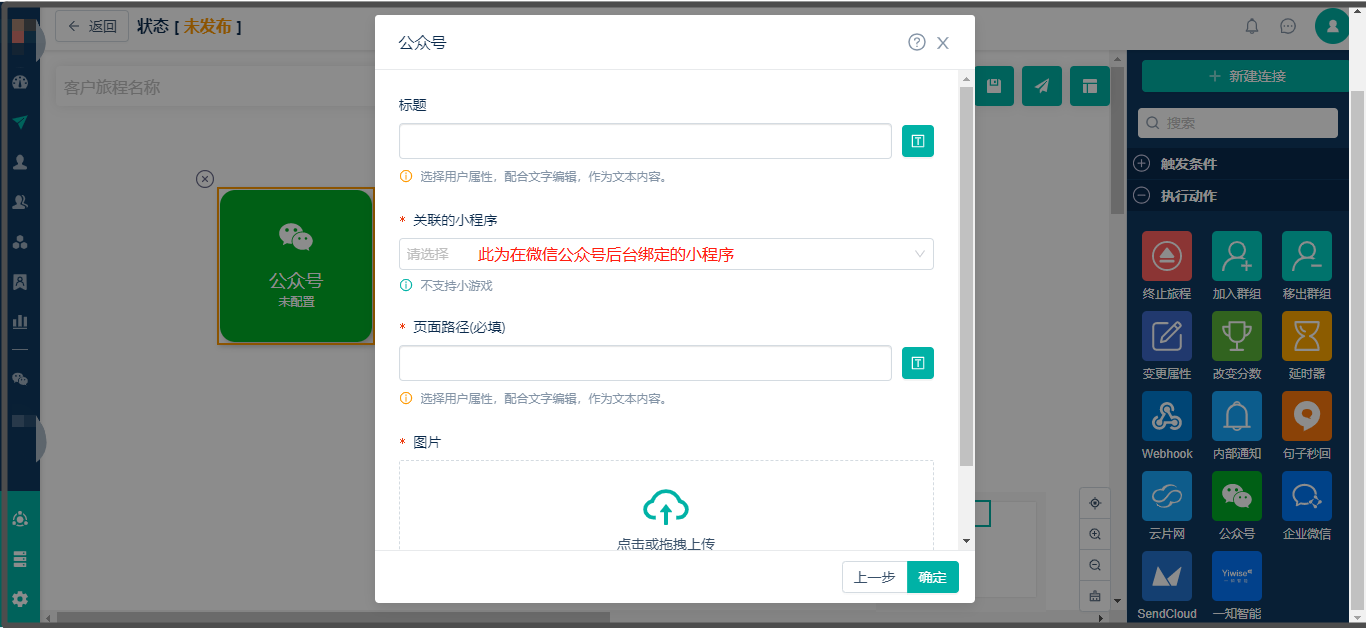The width and height of the screenshot is (1366, 628).
Task: Click the publish paper-plane toolbar icon
Action: (x=1042, y=86)
